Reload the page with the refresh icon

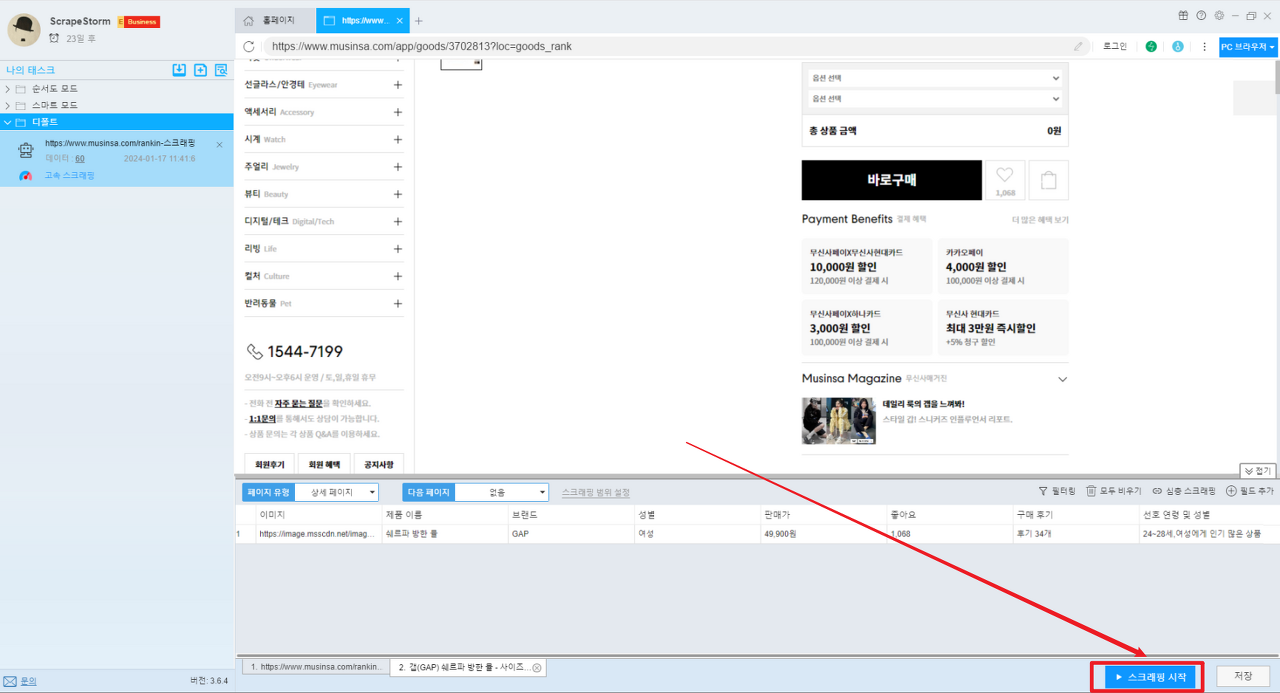(249, 46)
